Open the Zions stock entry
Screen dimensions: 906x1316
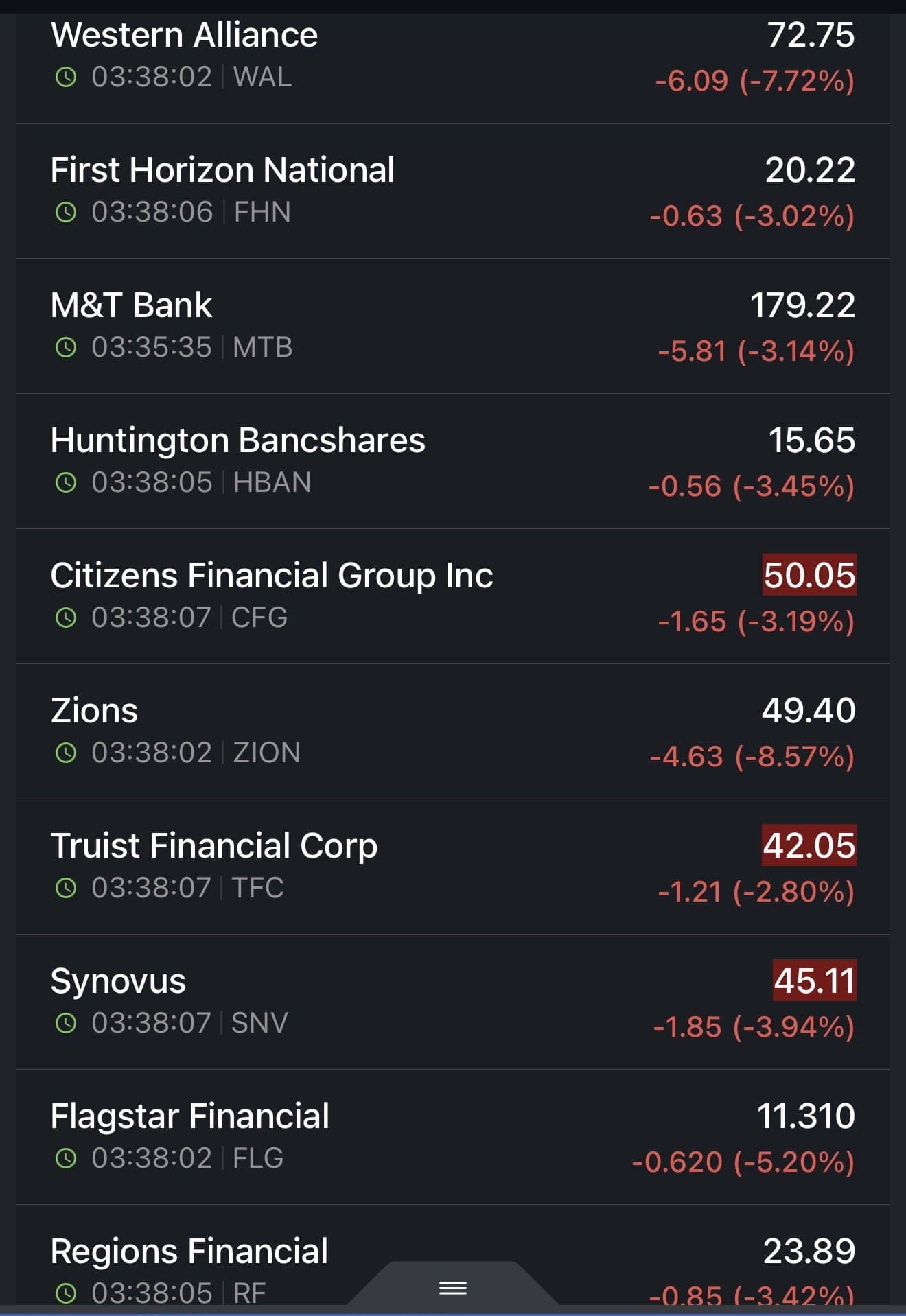[x=95, y=711]
